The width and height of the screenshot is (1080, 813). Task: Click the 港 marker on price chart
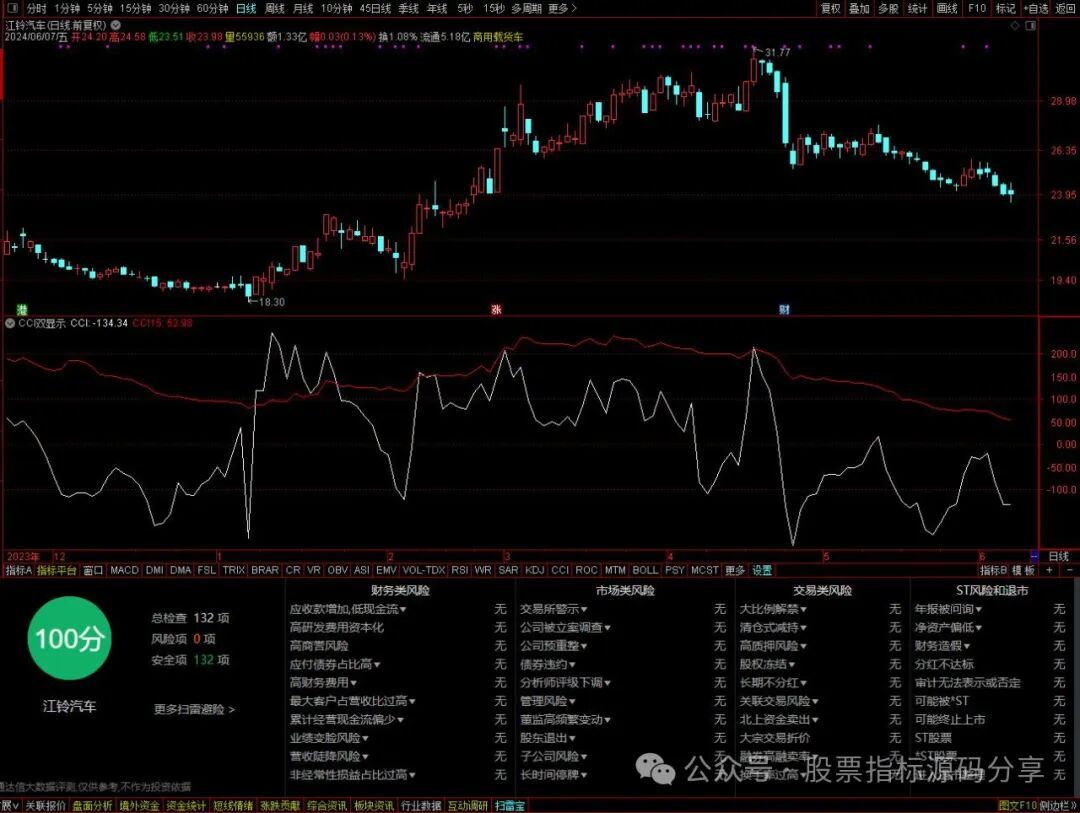22,309
